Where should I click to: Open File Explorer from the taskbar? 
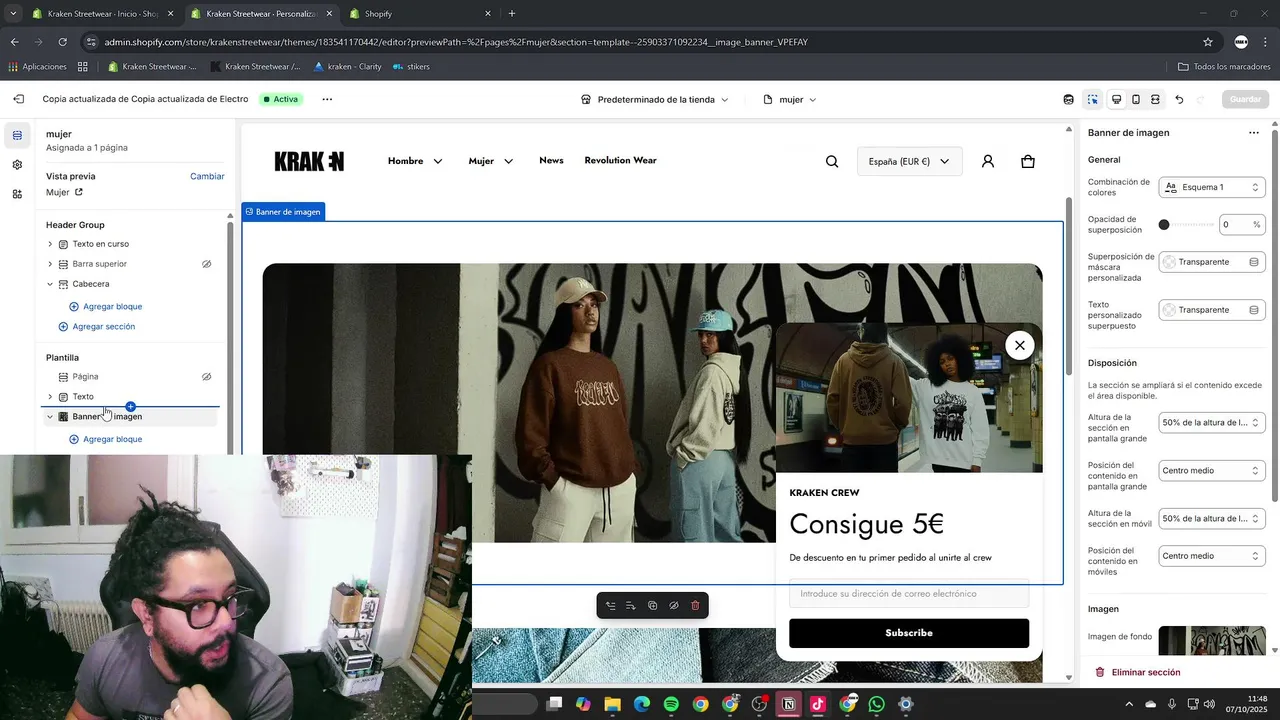tap(612, 704)
